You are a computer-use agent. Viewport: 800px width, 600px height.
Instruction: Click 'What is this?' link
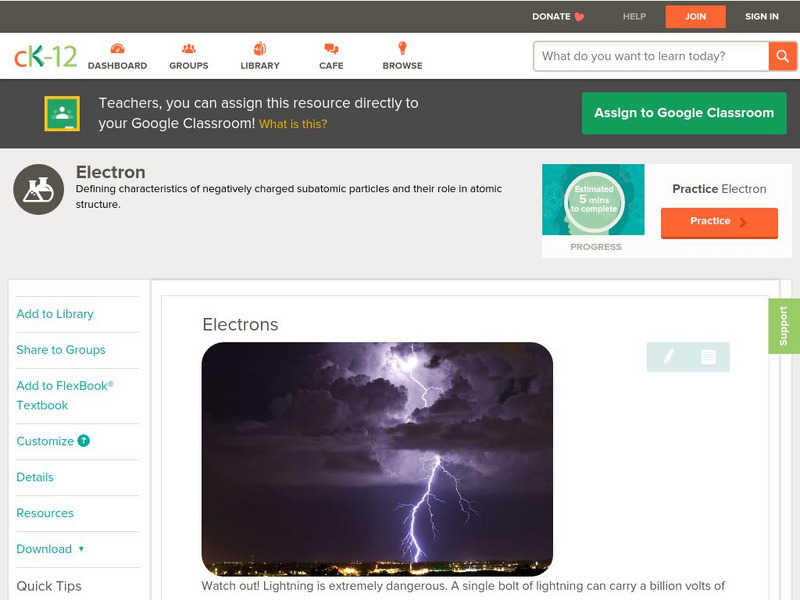pos(293,124)
